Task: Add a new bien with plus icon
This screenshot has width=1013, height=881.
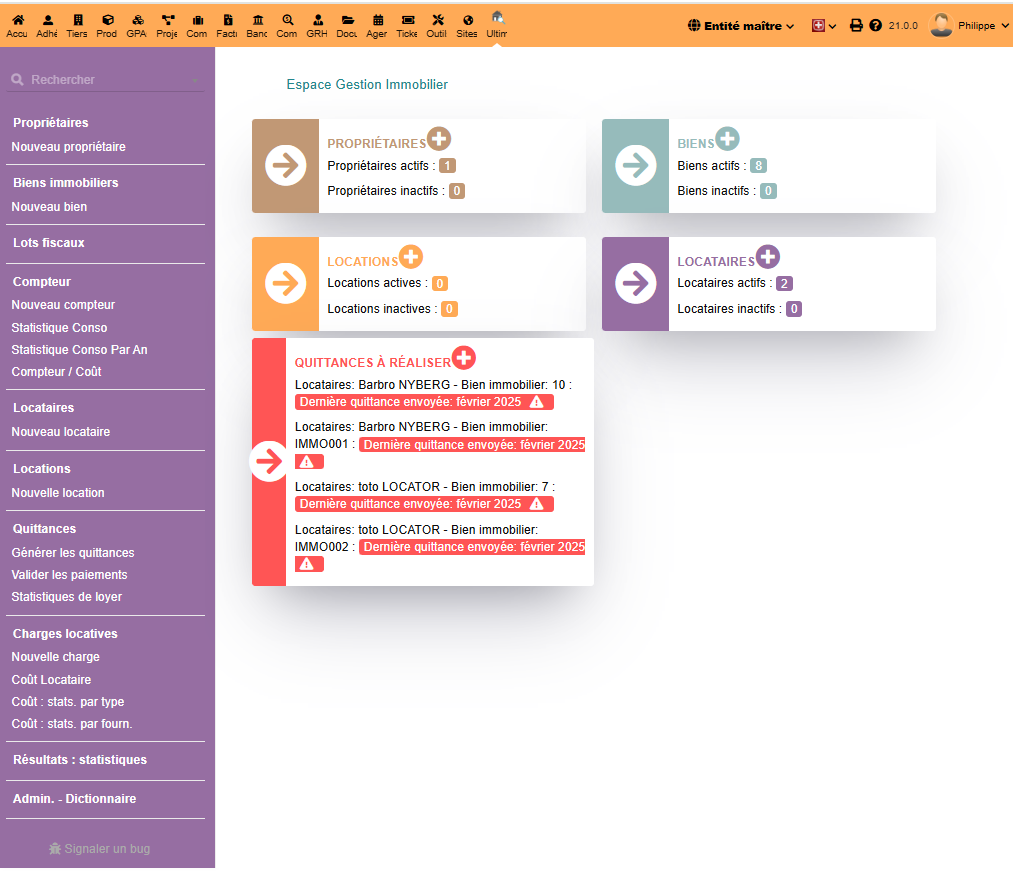Action: click(x=727, y=138)
